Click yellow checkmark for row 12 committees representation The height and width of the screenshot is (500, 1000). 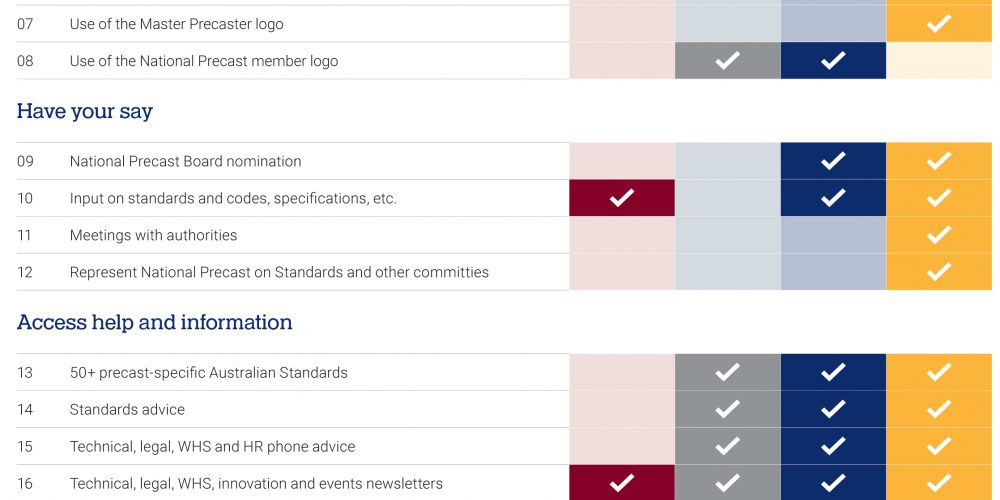939,272
